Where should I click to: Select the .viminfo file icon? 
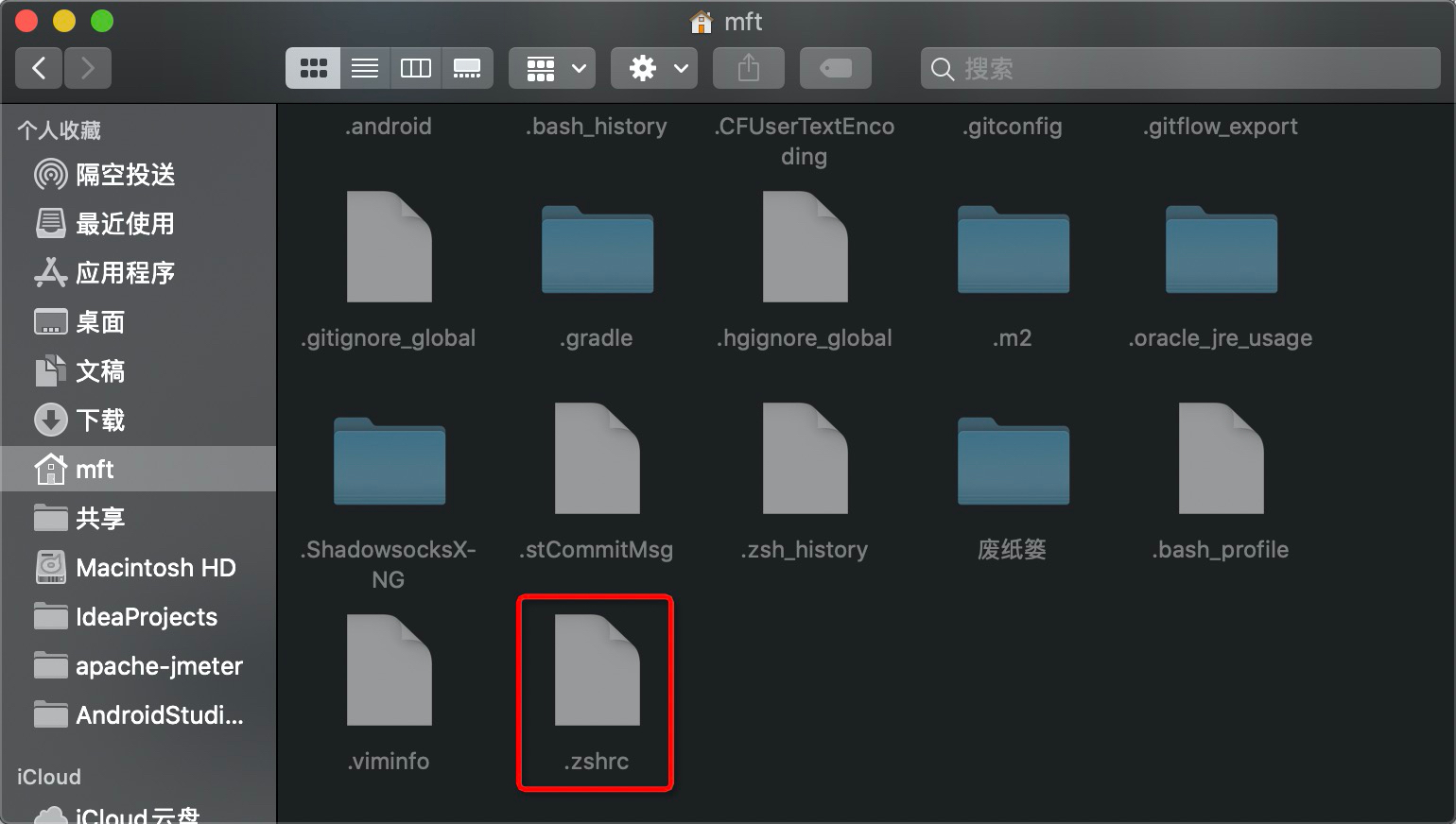[390, 670]
